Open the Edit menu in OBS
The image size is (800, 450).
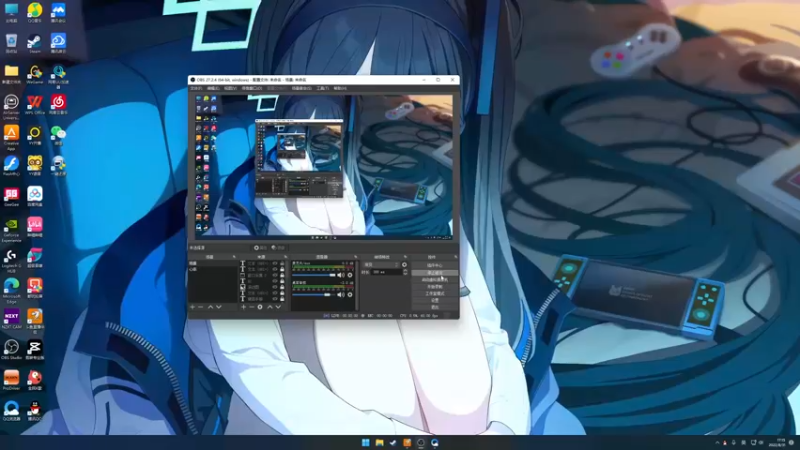pos(213,88)
